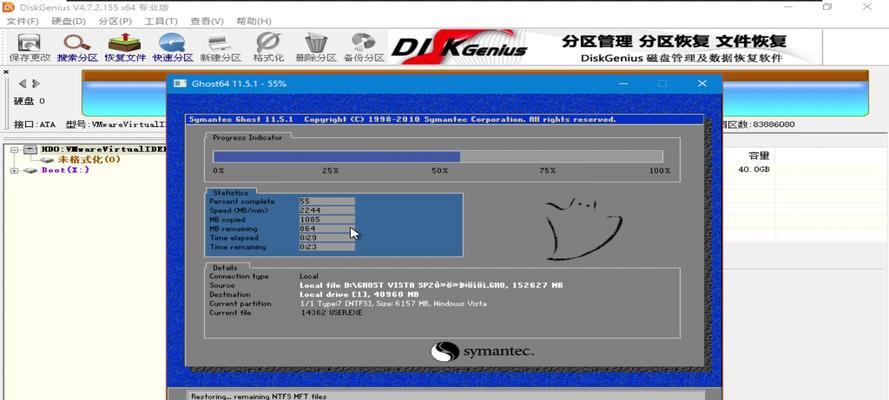
Task: Click the DiskGenius logo banner
Action: pos(459,48)
